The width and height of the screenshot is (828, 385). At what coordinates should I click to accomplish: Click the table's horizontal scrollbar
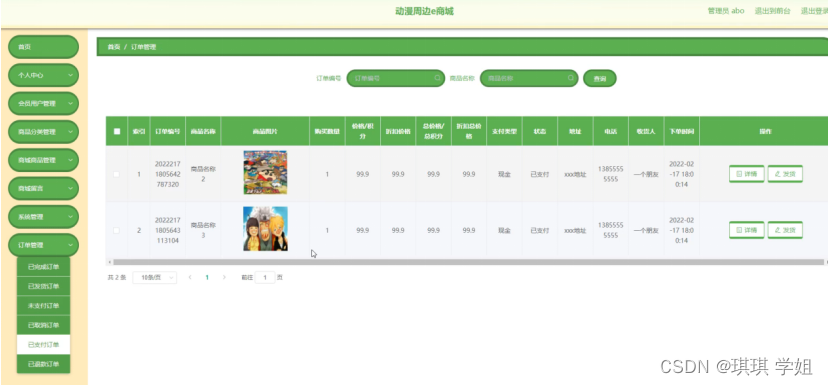[468, 262]
